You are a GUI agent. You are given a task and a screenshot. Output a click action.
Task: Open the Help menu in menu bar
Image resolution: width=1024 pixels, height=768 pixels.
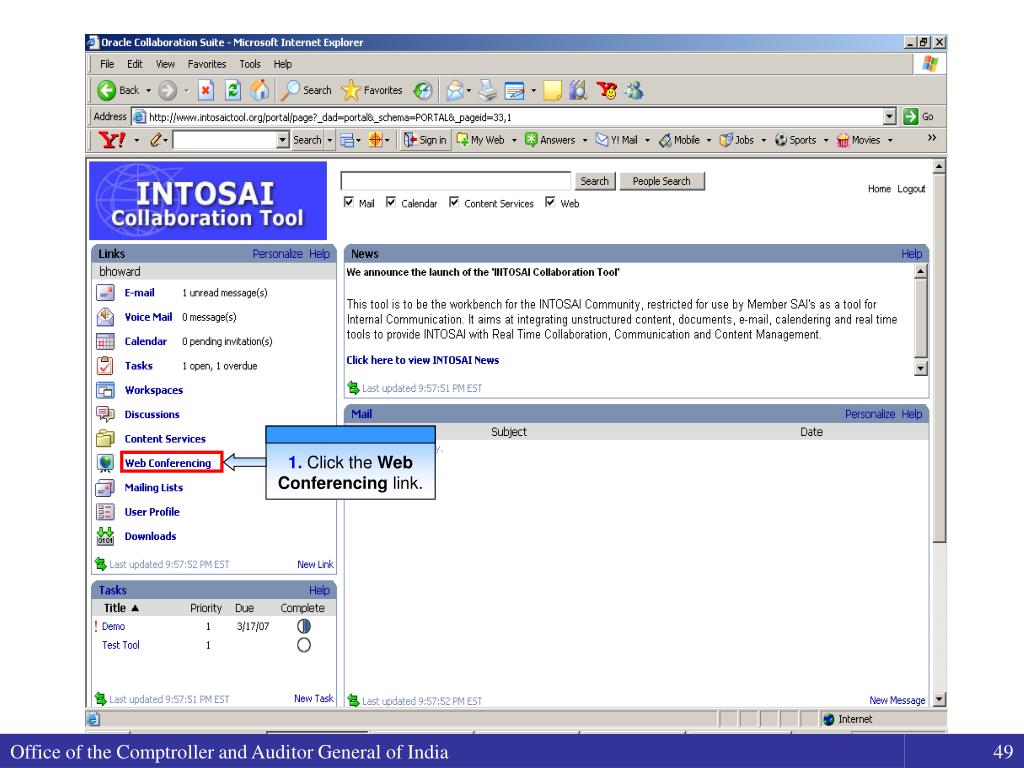(x=283, y=64)
